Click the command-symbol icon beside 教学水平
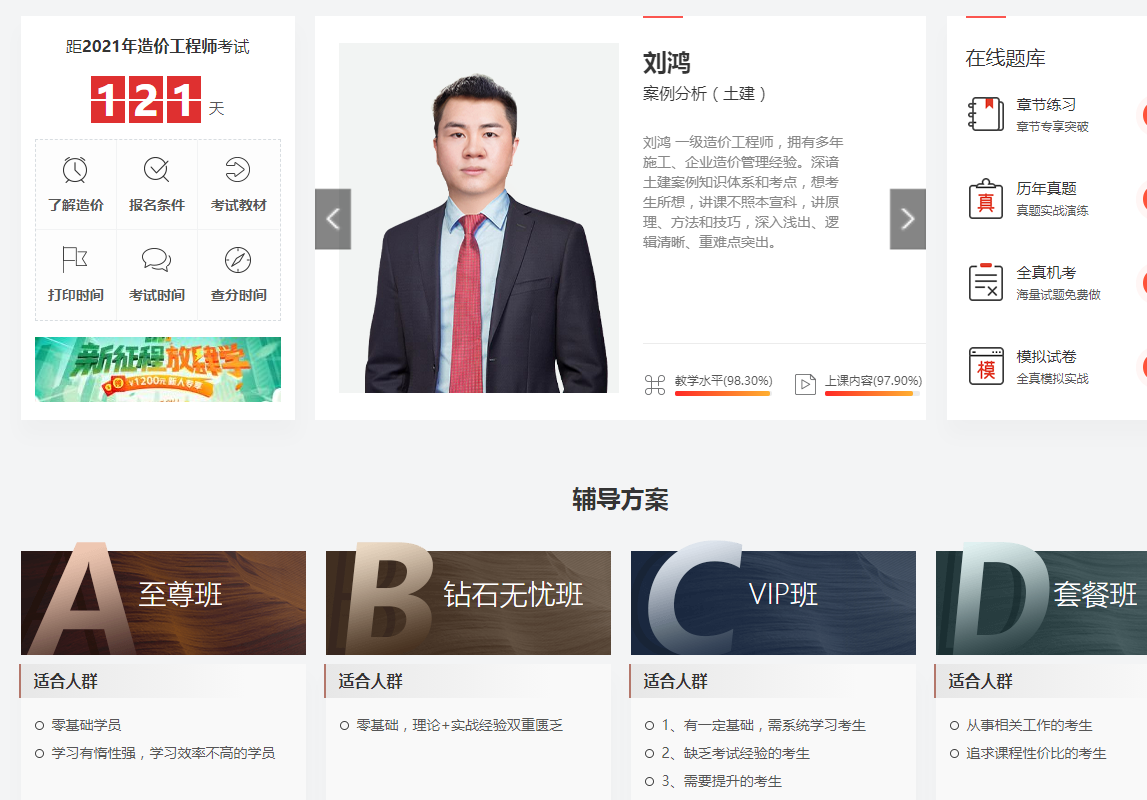 (x=655, y=385)
